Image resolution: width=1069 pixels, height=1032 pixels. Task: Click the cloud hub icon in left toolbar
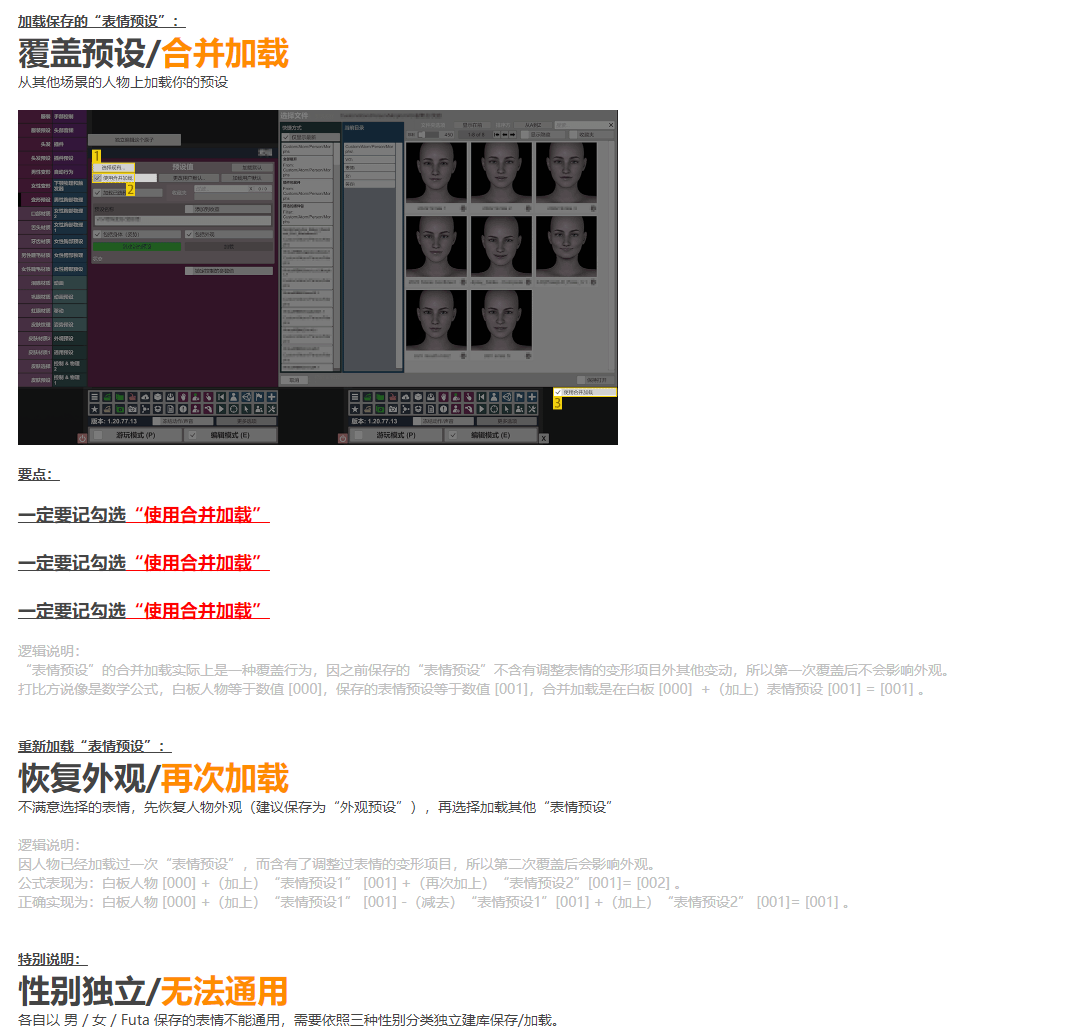tap(145, 397)
